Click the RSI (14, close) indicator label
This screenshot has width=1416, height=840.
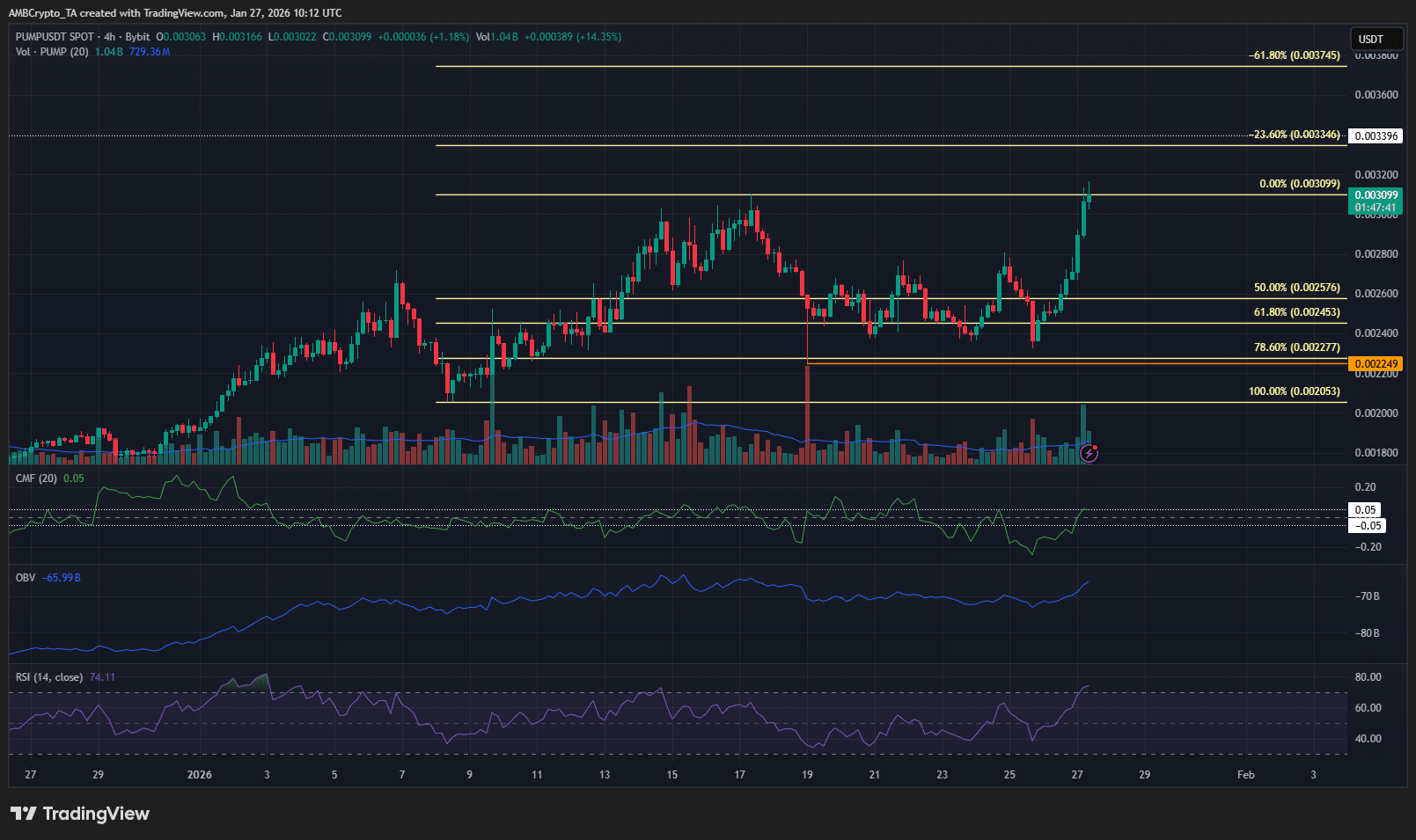(x=49, y=677)
